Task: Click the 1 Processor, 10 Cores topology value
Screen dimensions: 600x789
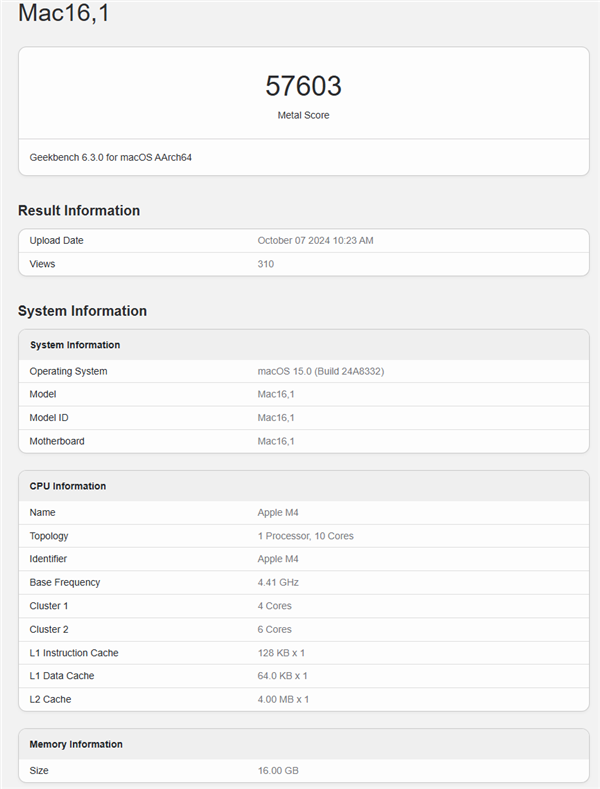Action: point(305,536)
